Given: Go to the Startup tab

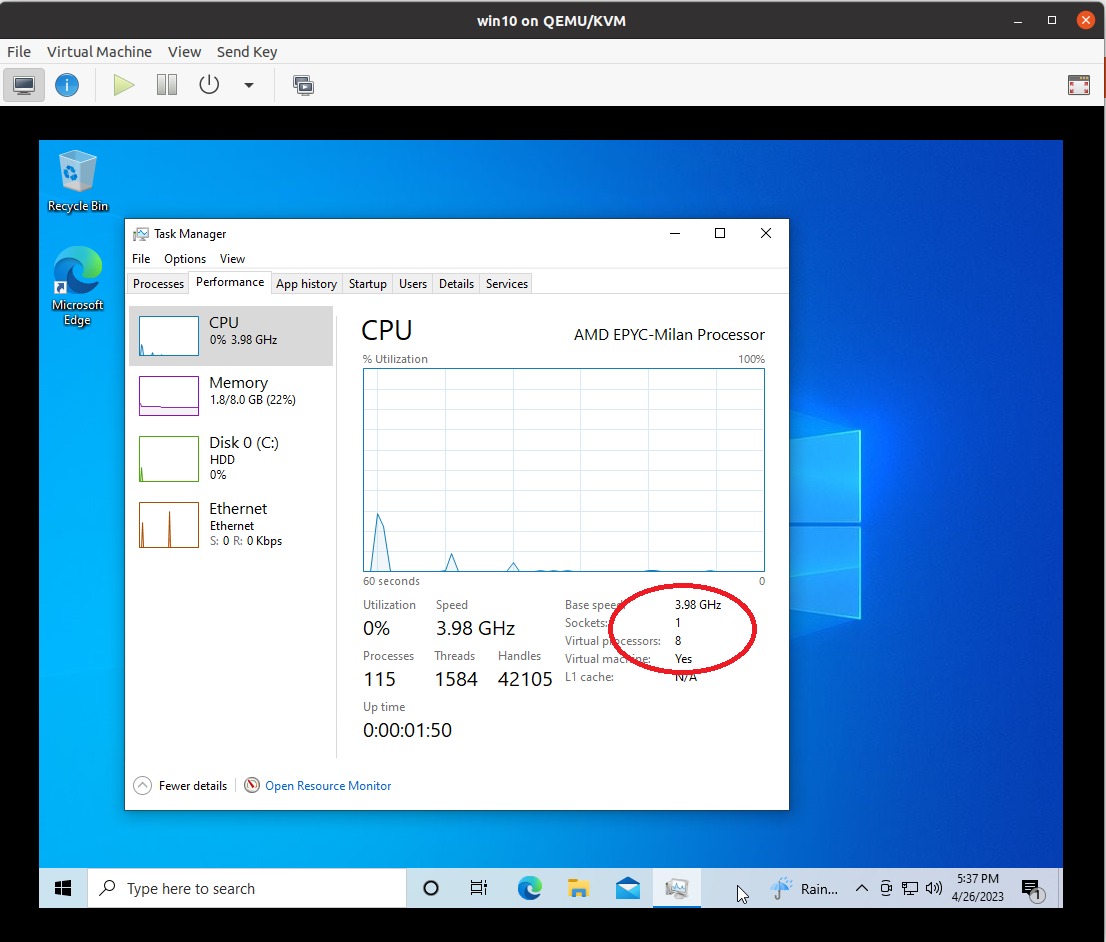Looking at the screenshot, I should coord(367,284).
